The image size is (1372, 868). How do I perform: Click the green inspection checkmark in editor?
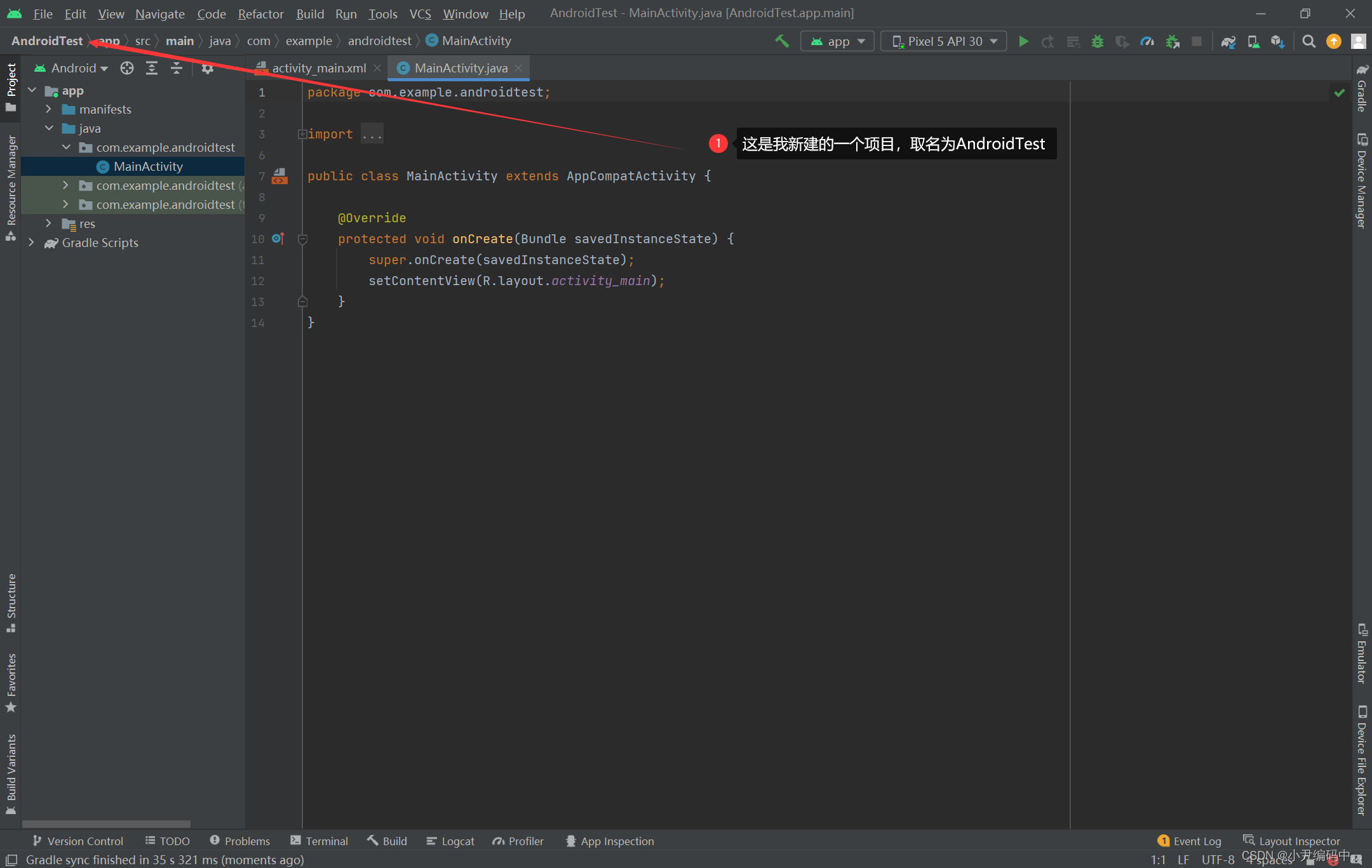tap(1340, 93)
